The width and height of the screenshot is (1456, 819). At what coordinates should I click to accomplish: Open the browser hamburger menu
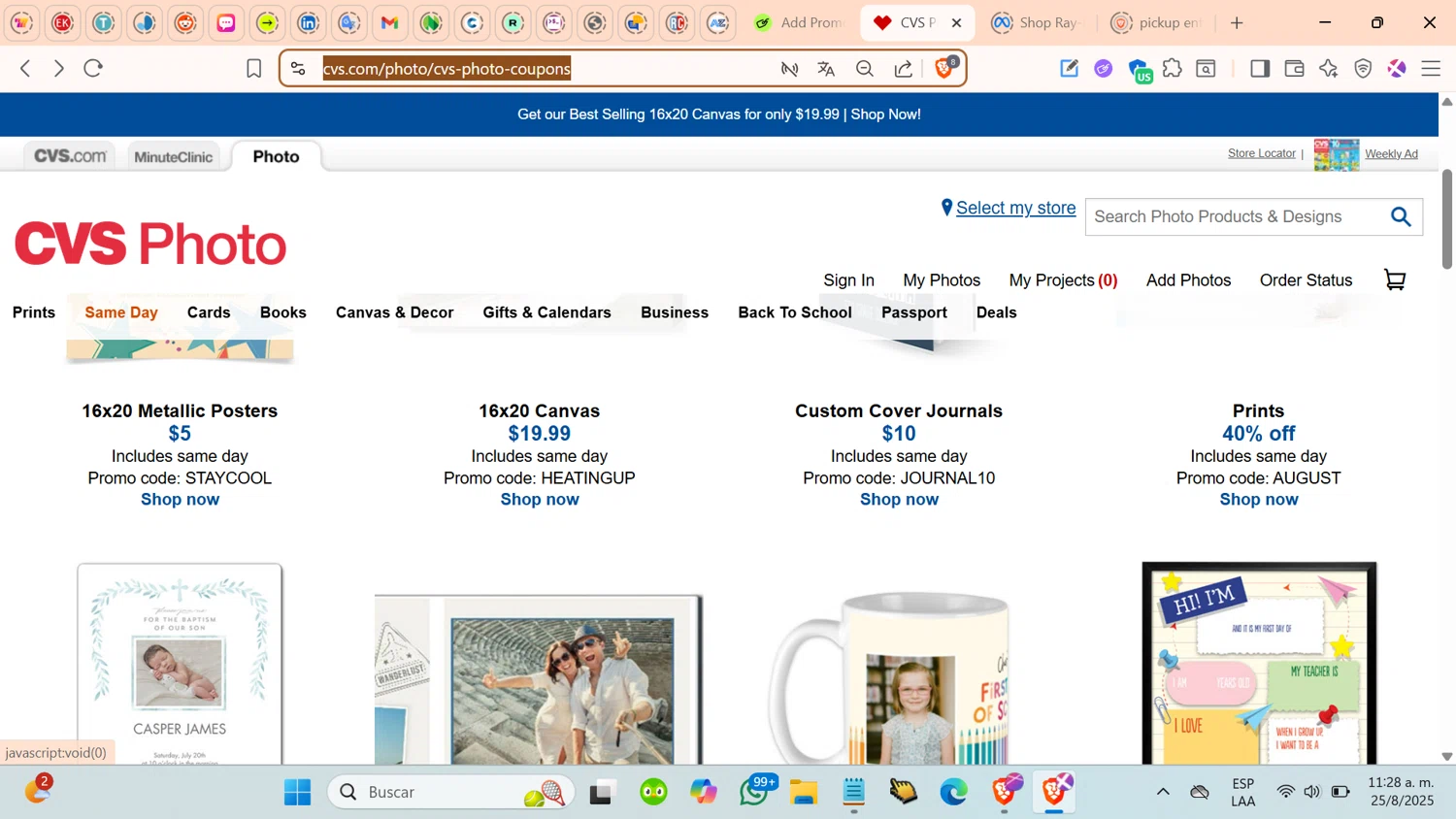(1431, 69)
